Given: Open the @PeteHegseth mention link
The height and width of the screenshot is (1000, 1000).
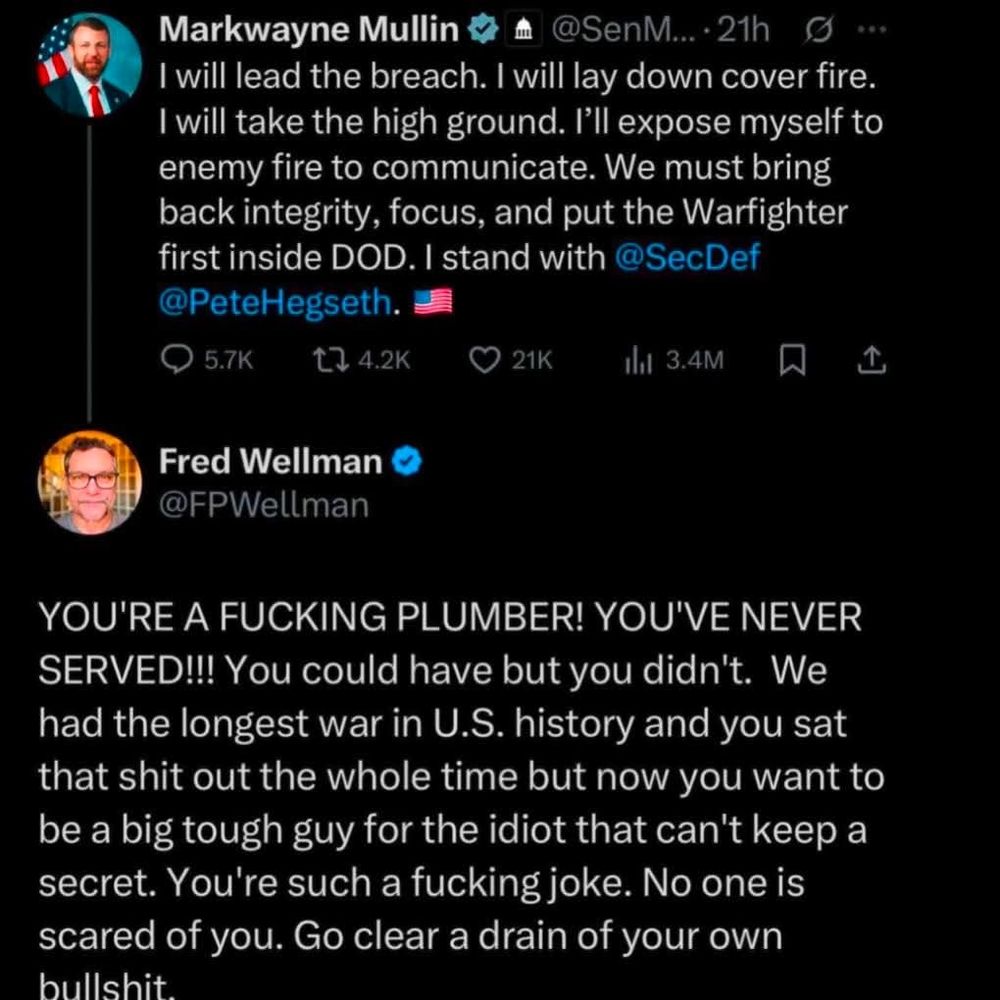Looking at the screenshot, I should [x=274, y=303].
